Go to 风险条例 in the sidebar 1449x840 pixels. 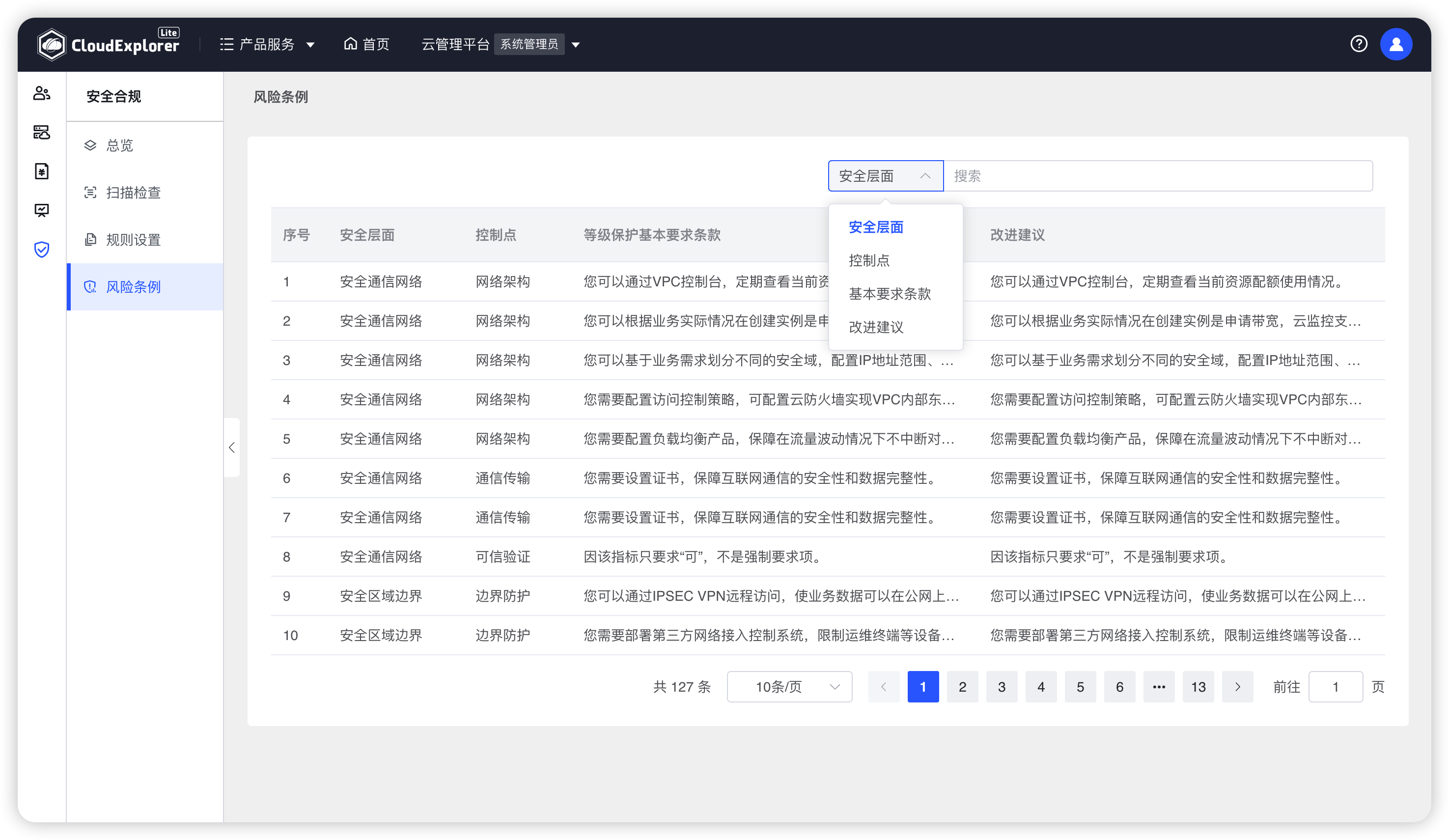click(145, 286)
